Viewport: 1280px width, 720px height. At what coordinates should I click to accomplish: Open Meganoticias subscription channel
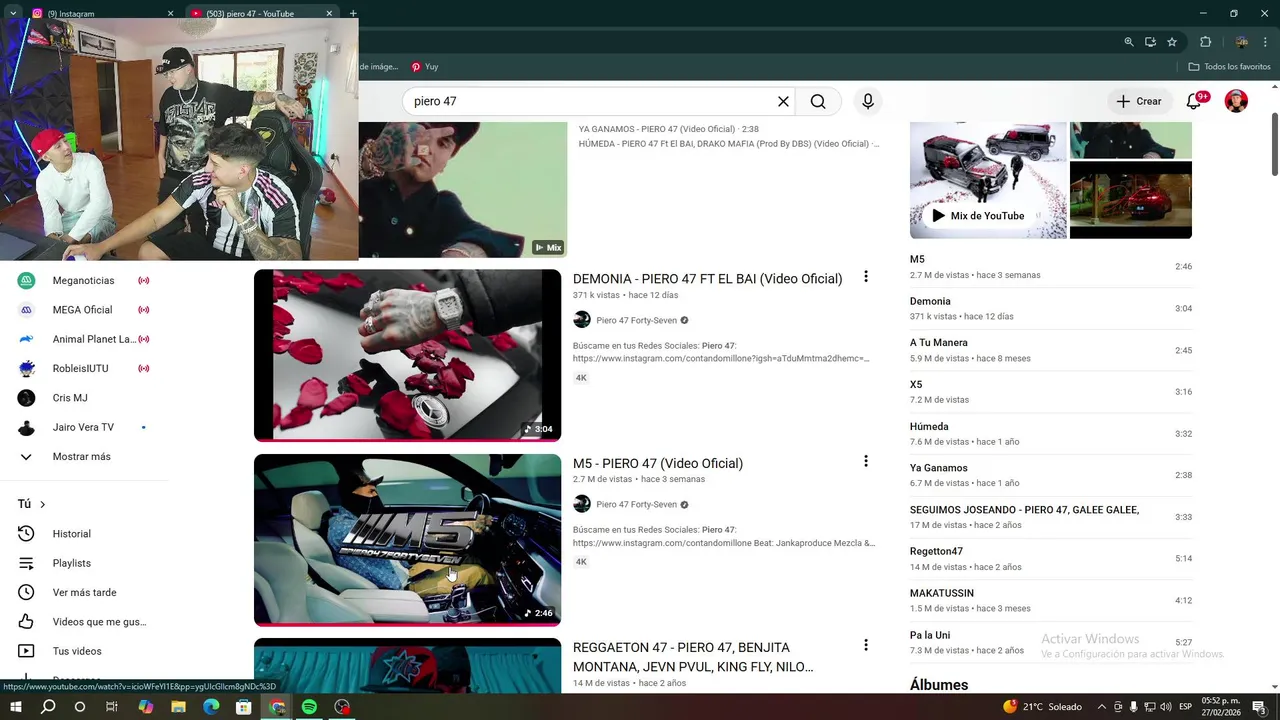coord(84,281)
